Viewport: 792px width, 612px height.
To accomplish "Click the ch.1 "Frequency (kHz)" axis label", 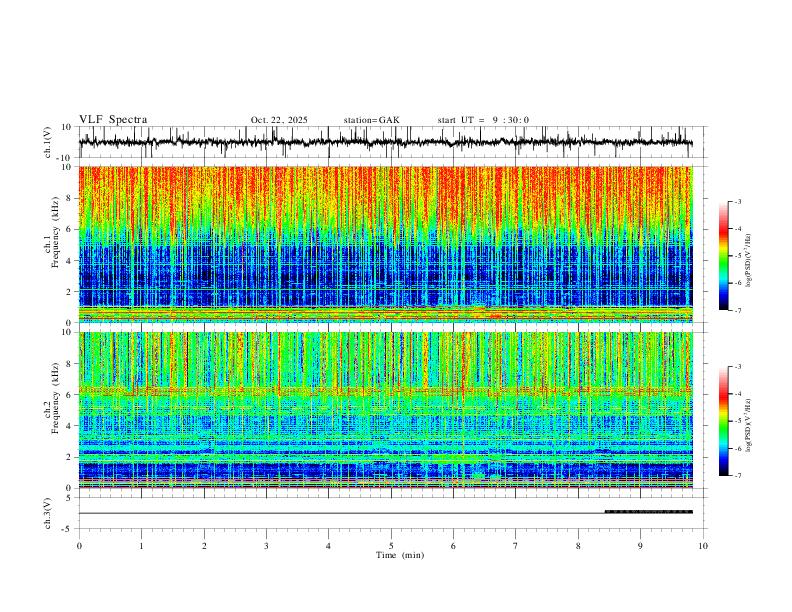I will coord(55,232).
